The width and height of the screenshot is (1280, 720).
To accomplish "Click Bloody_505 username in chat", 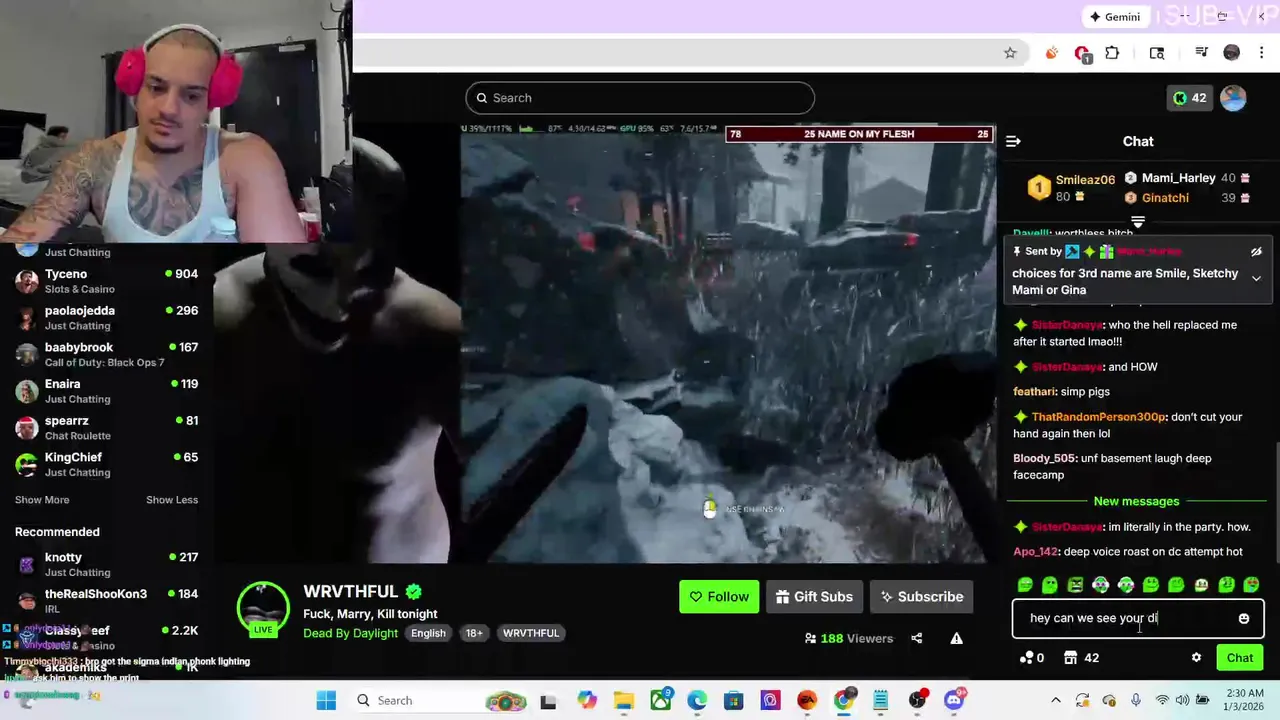I will click(x=1044, y=459).
